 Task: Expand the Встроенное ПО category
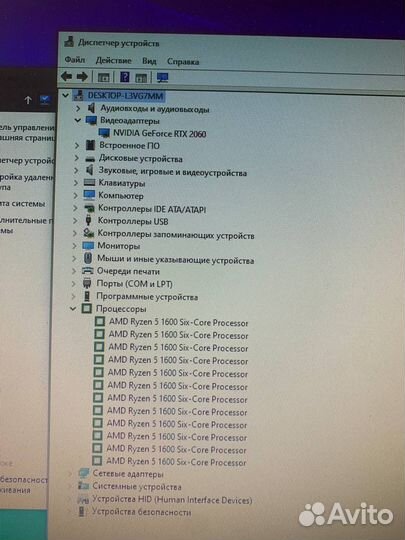coord(77,146)
